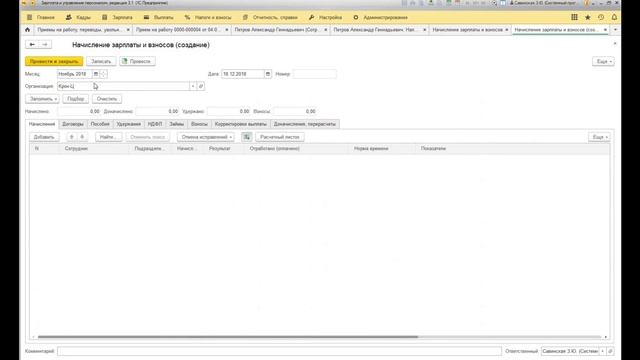This screenshot has width=640, height=360.
Task: Switch to the Договоры tab
Action: [73, 124]
